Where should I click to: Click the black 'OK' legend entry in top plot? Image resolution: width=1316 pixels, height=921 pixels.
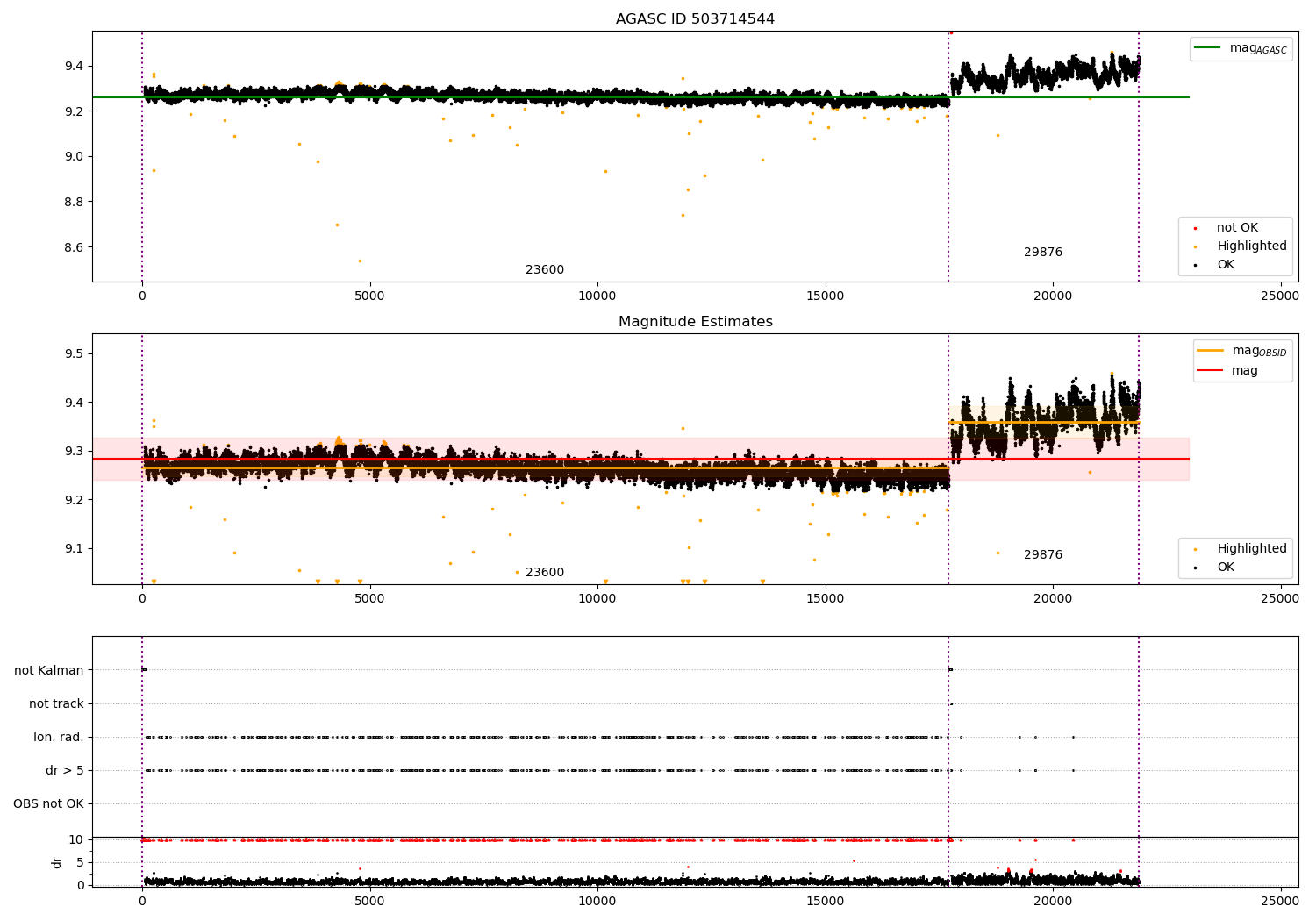pos(1225,265)
